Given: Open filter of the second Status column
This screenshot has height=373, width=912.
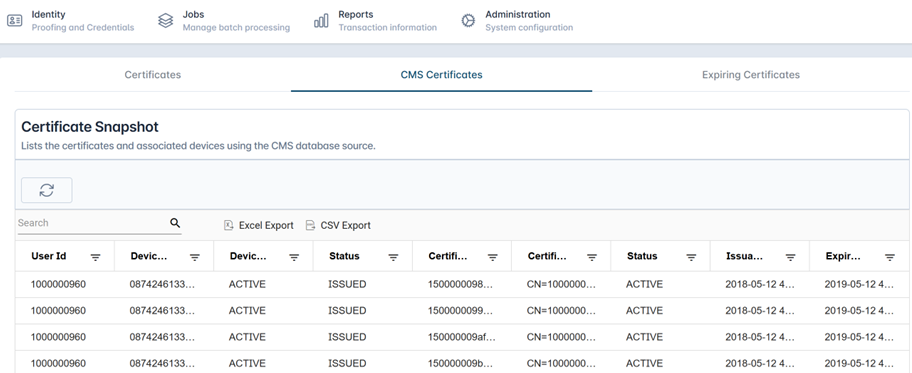Looking at the screenshot, I should (691, 257).
